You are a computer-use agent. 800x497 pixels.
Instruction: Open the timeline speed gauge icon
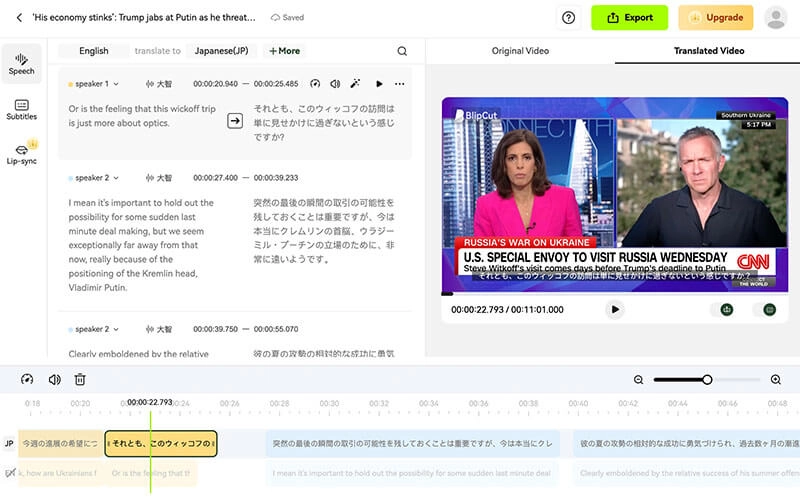(x=27, y=380)
